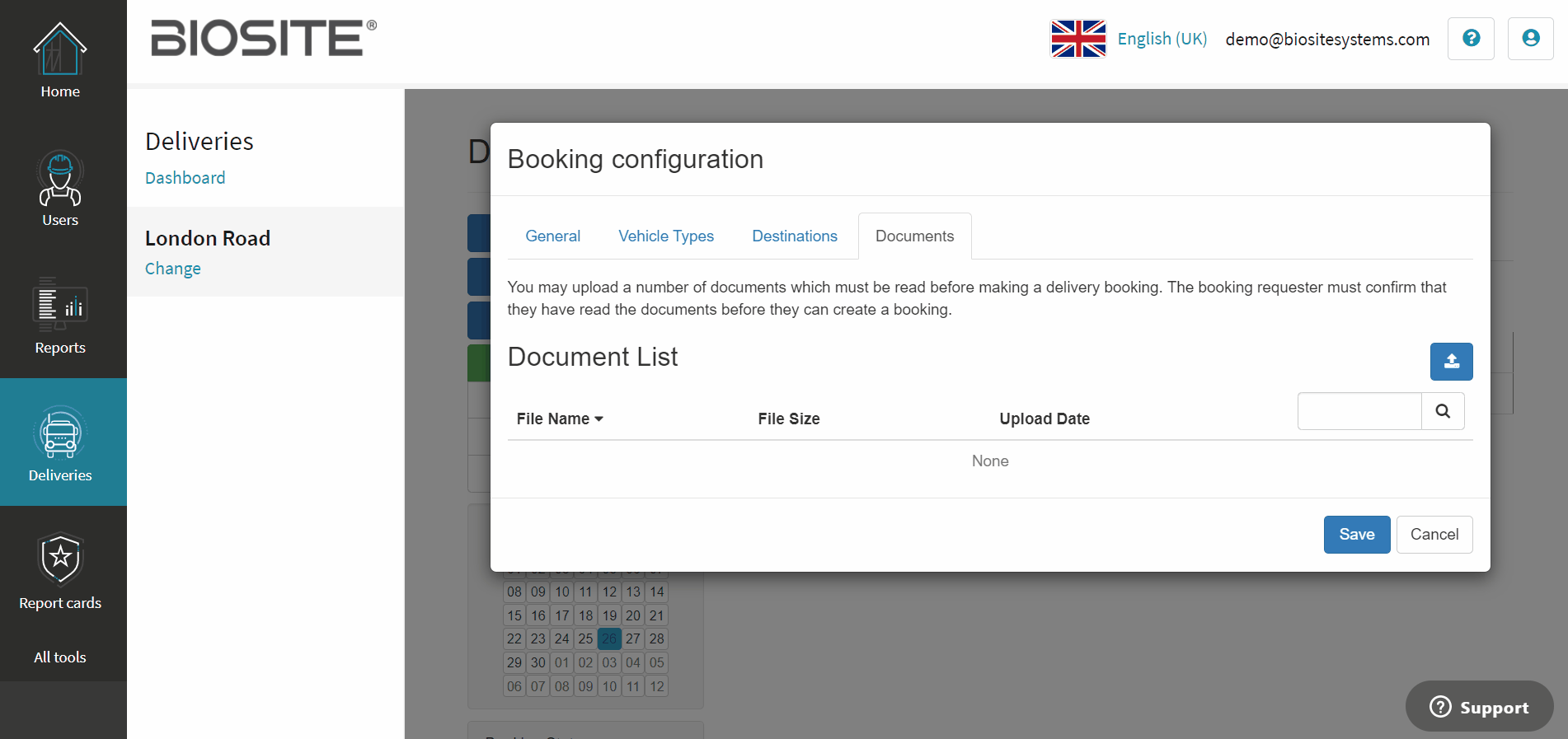The image size is (1568, 739).
Task: Click the Biosite logo
Action: pyautogui.click(x=264, y=39)
